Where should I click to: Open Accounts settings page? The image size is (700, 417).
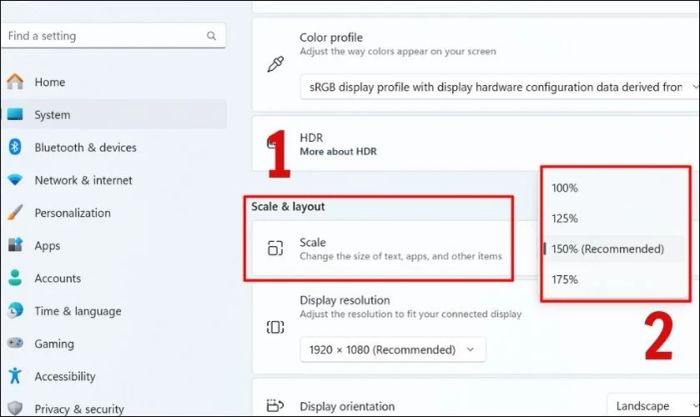[x=114, y=278]
